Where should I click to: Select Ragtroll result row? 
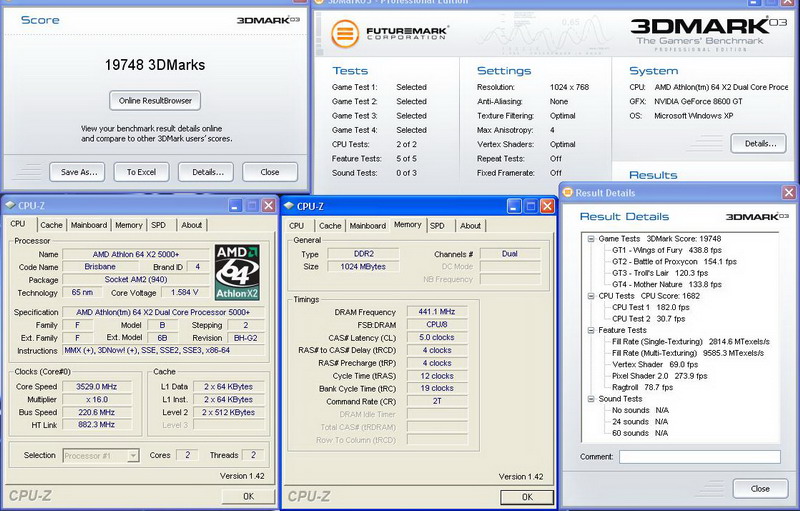[x=642, y=388]
